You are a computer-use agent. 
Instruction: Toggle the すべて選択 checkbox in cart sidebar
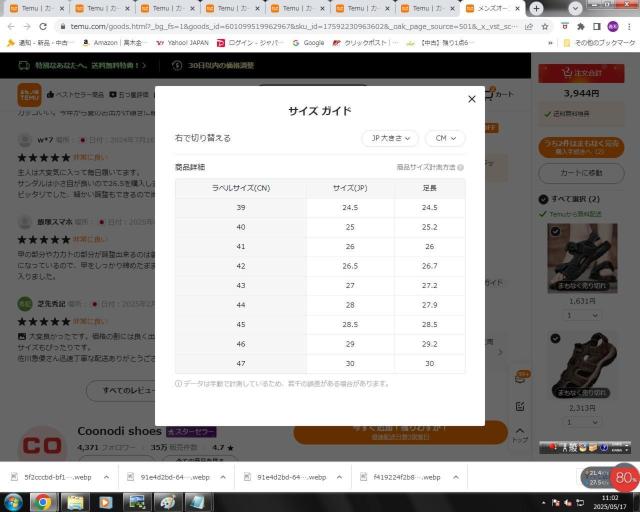pyautogui.click(x=546, y=199)
